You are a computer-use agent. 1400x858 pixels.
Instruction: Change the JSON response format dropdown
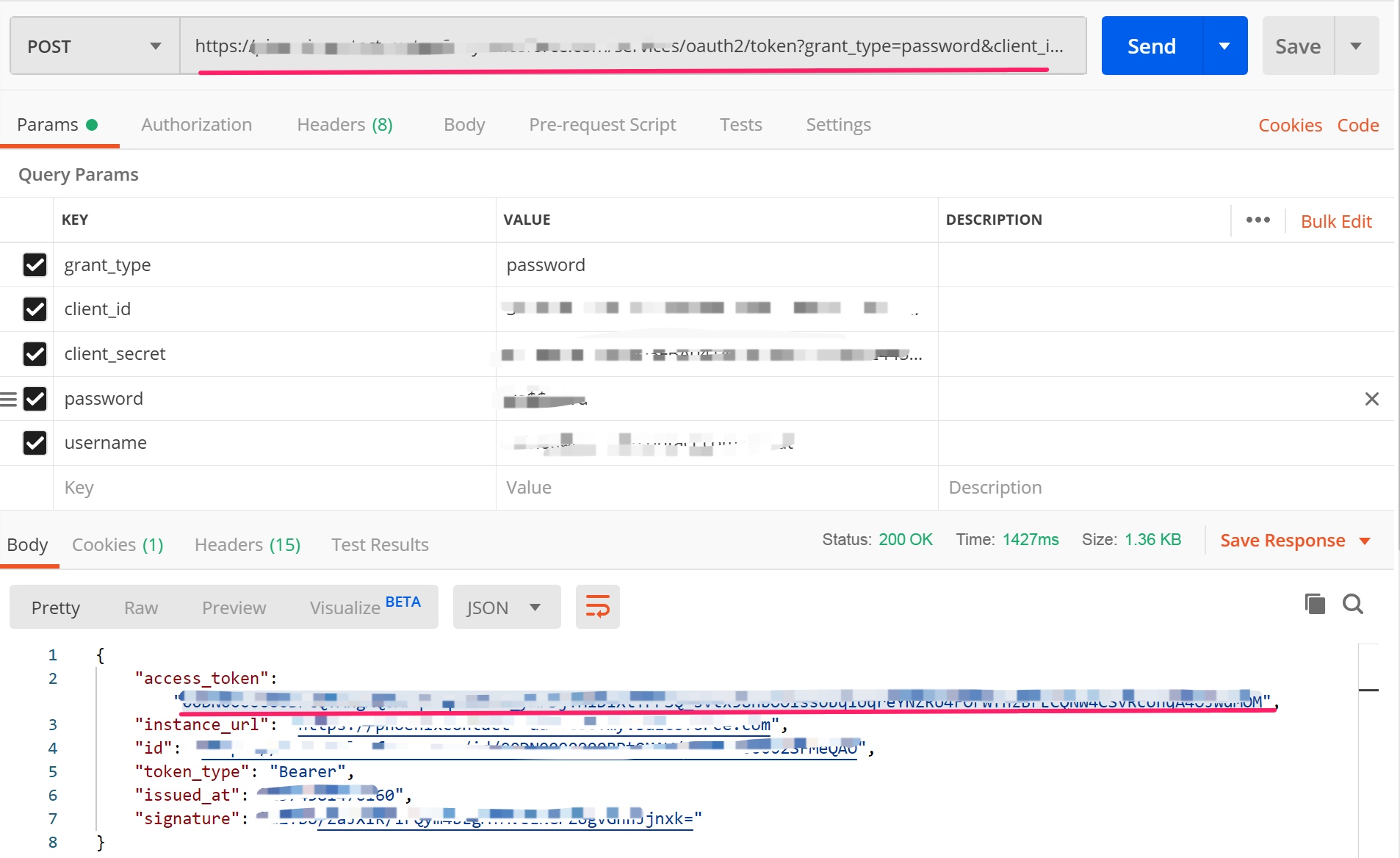[x=506, y=607]
